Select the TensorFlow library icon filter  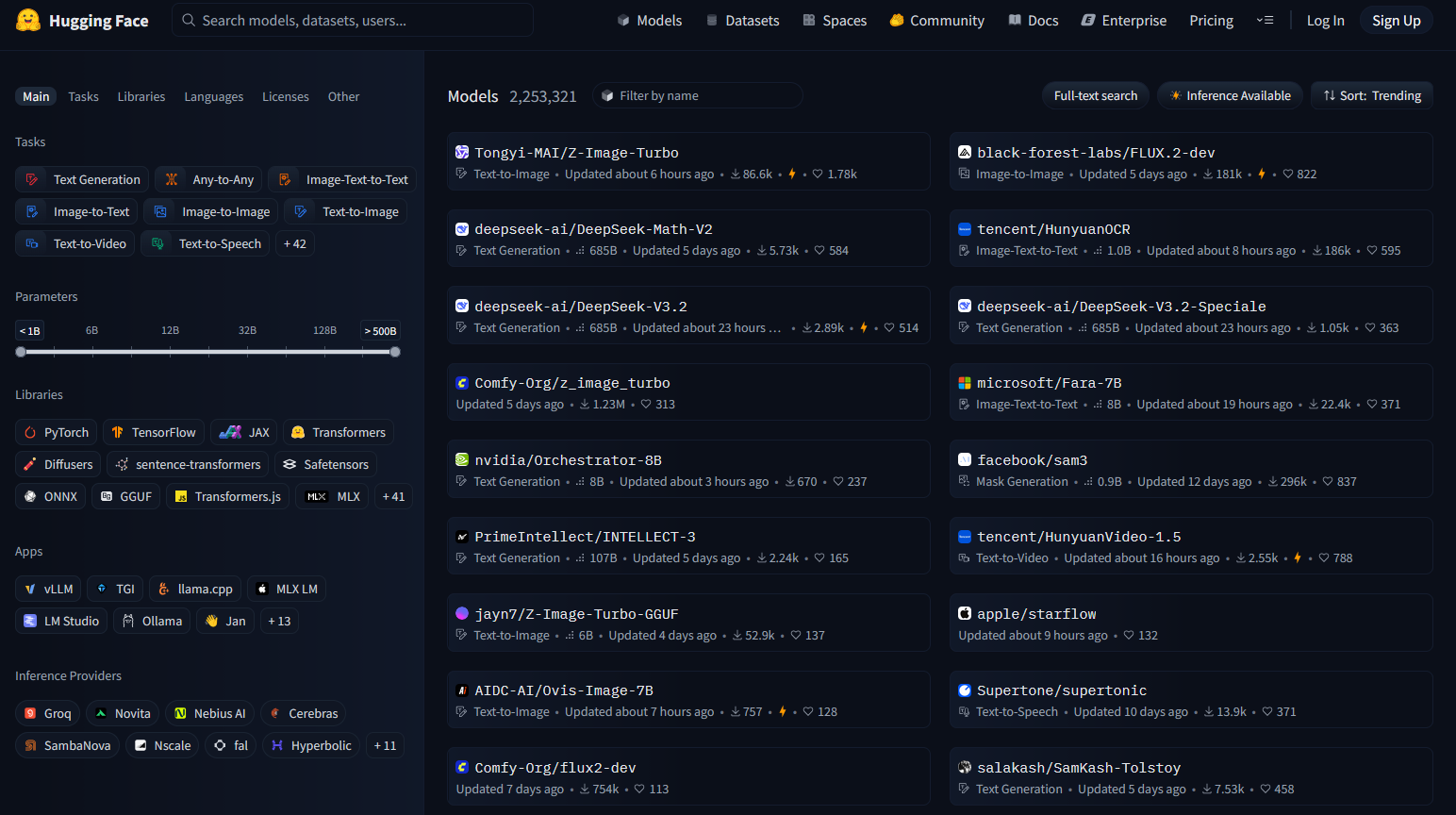point(118,433)
